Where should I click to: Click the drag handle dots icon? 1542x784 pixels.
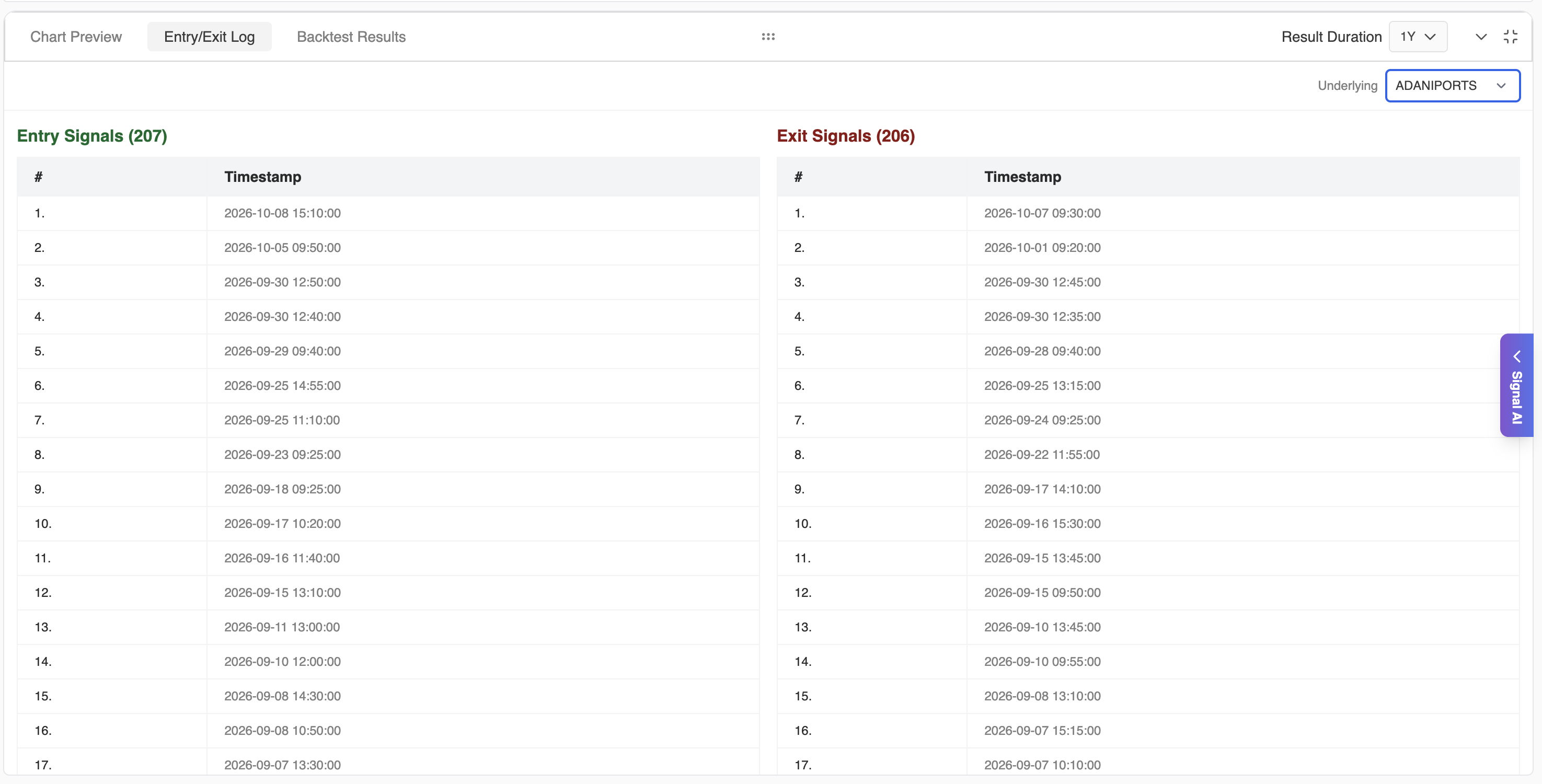[x=768, y=37]
